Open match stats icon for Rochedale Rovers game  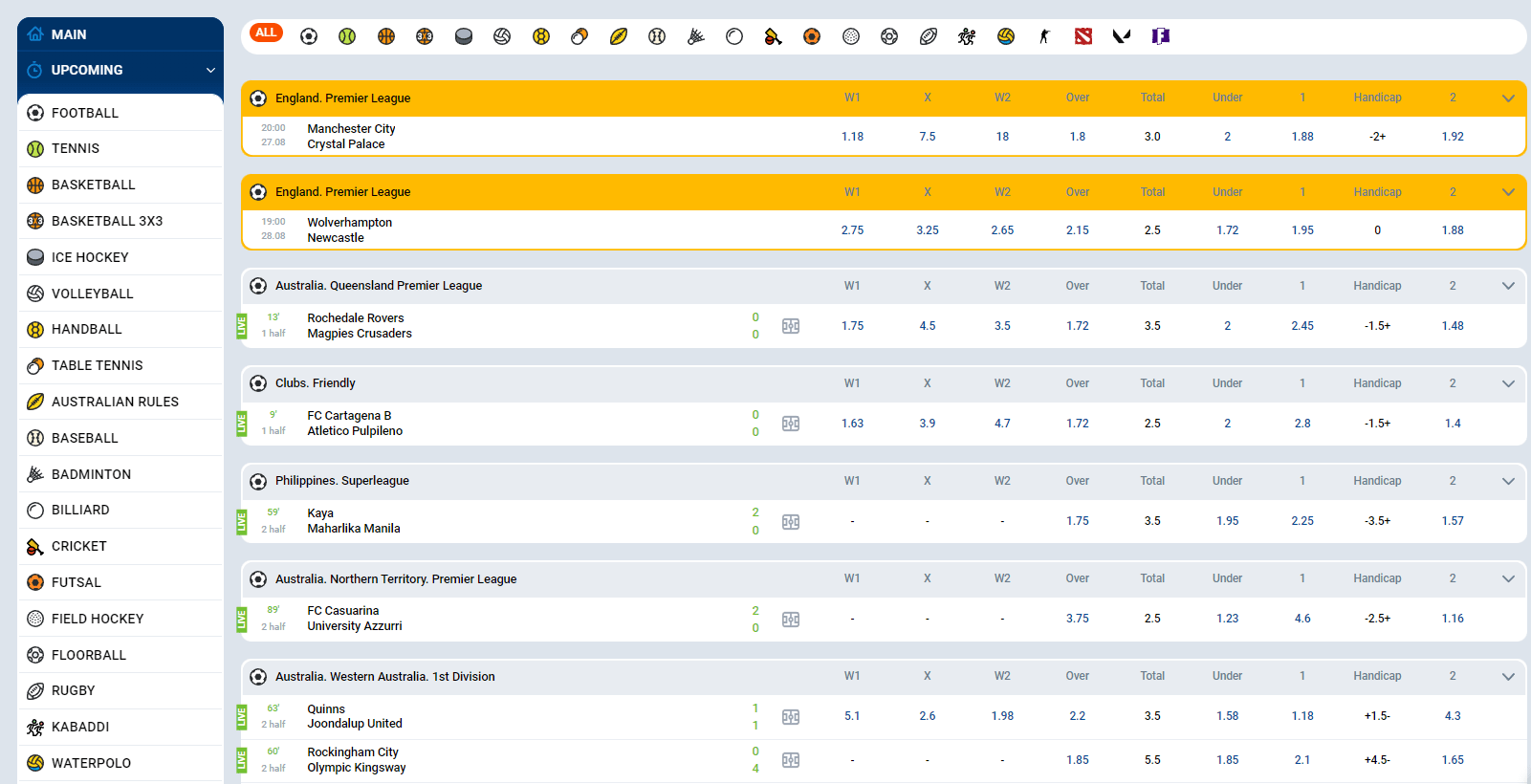point(791,326)
